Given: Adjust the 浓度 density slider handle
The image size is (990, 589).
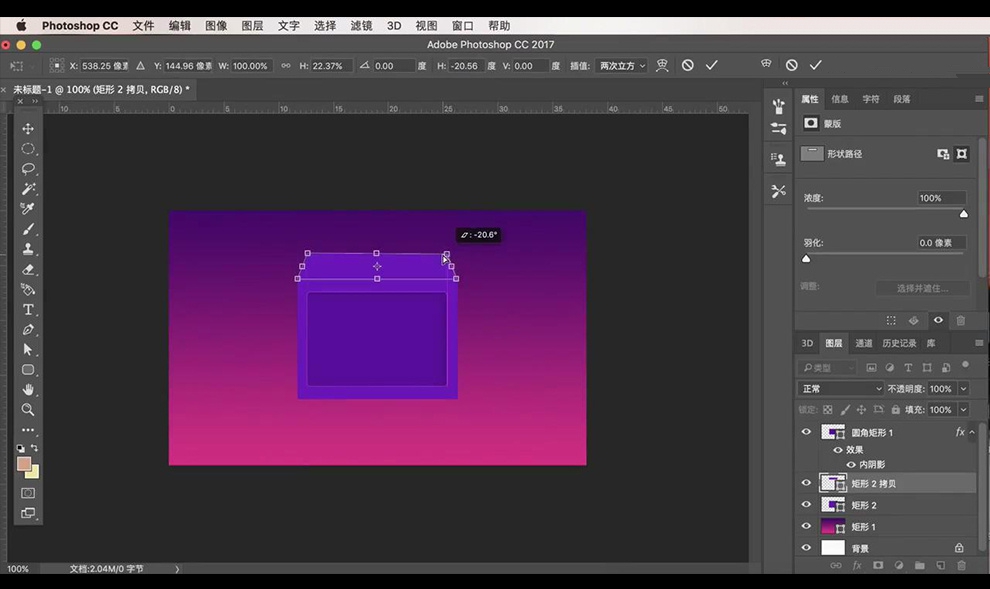Looking at the screenshot, I should click(963, 214).
